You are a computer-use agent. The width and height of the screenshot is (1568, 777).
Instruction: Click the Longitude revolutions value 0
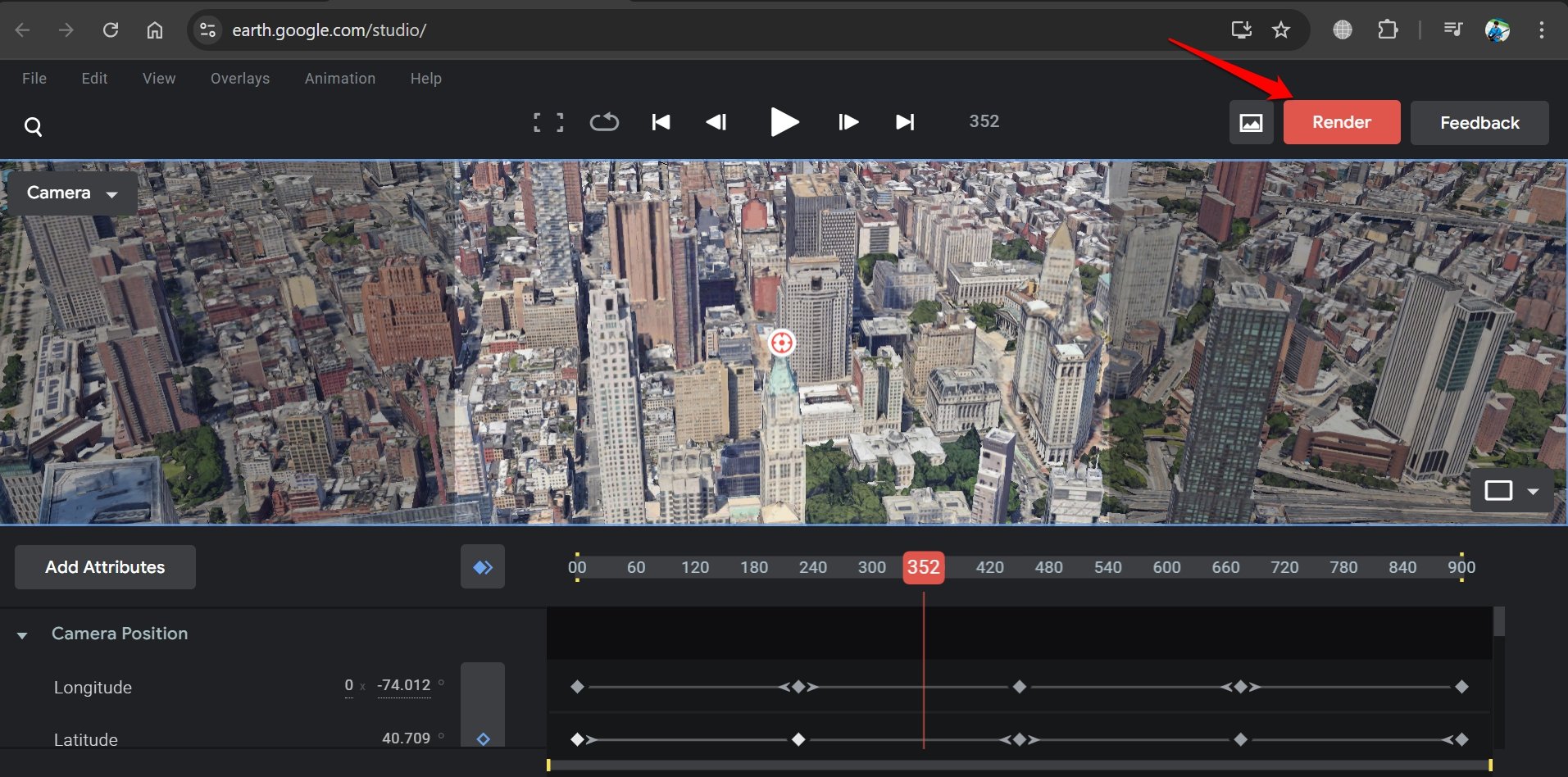(x=349, y=685)
